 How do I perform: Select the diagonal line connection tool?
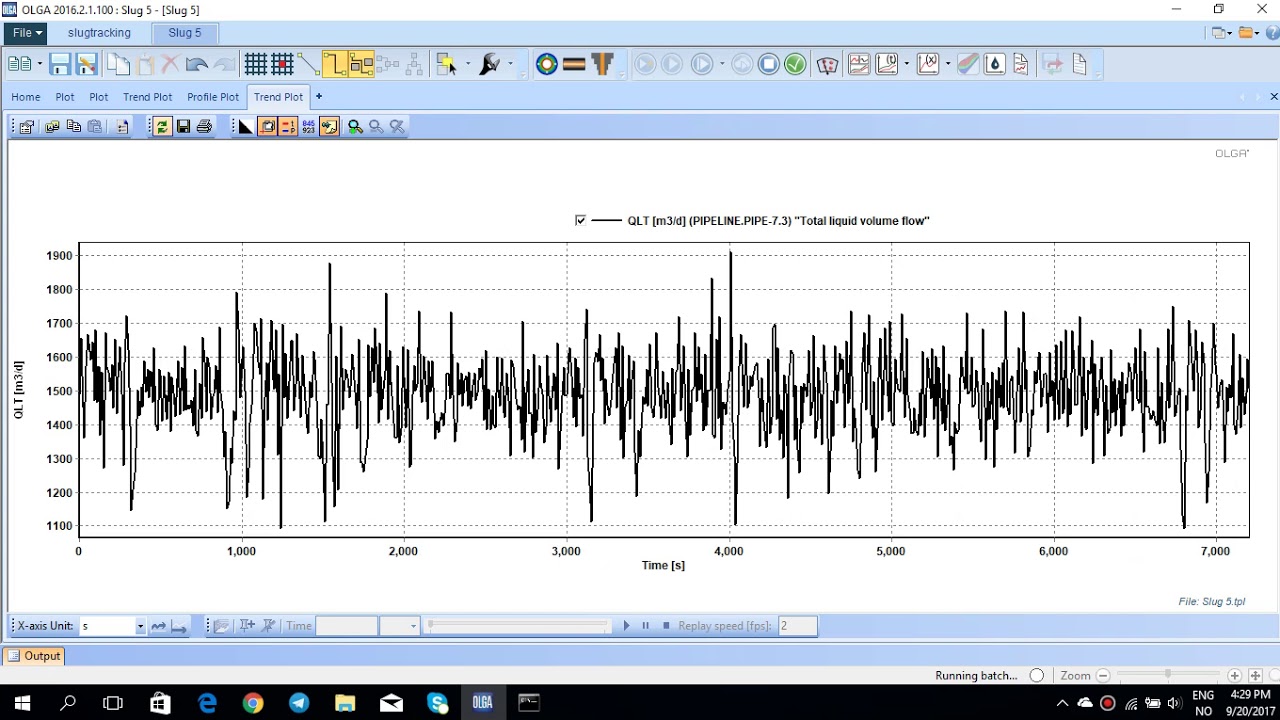308,65
